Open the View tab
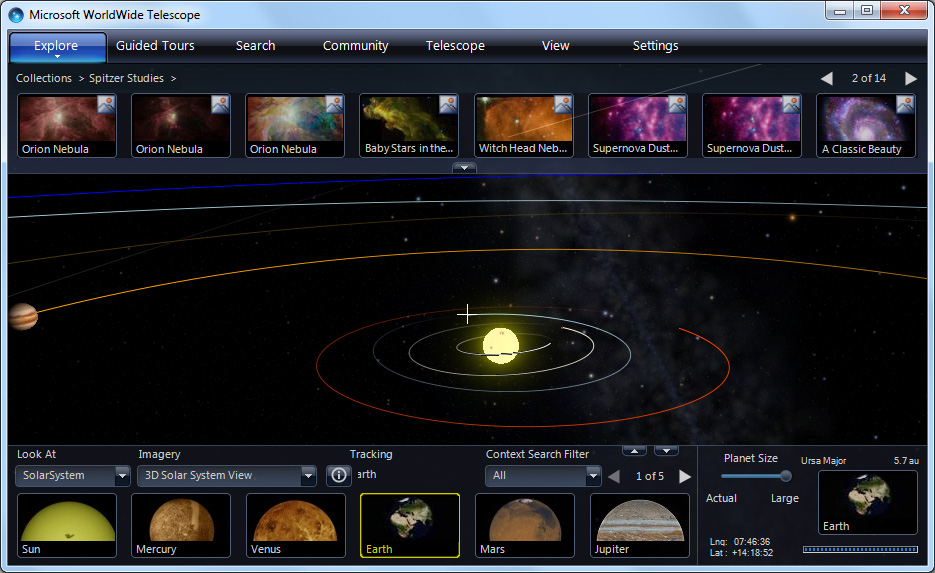 pos(555,46)
